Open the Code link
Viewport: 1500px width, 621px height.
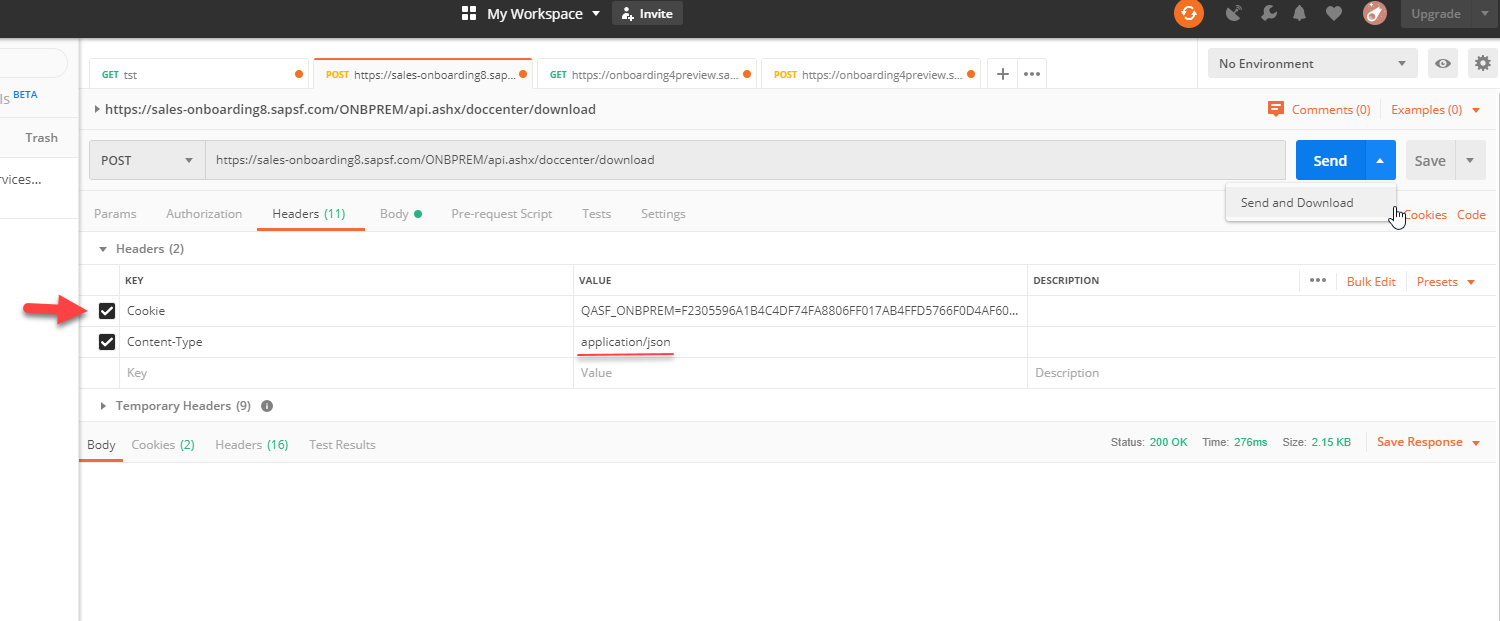click(x=1471, y=215)
